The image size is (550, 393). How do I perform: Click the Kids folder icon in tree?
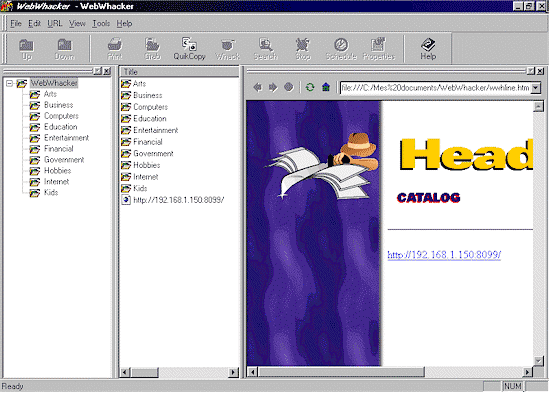35,193
